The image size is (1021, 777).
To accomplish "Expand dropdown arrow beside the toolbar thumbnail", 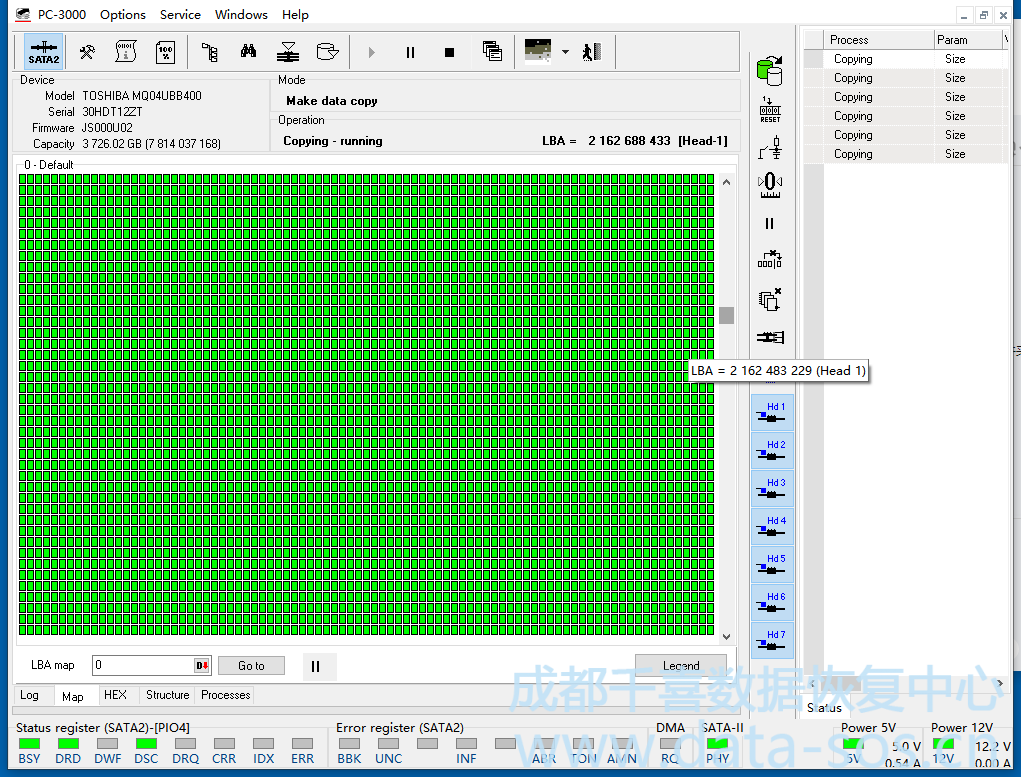I will [x=565, y=52].
